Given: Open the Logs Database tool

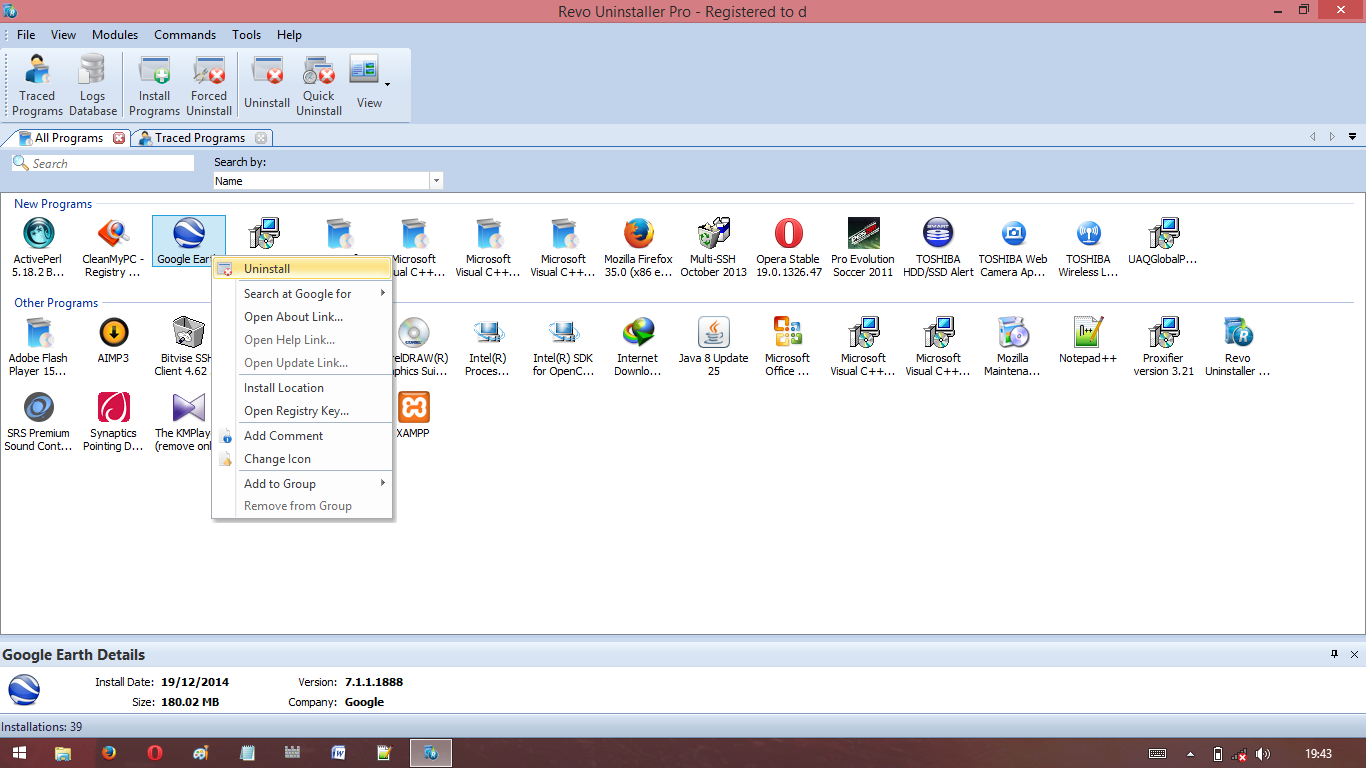Looking at the screenshot, I should (x=93, y=86).
